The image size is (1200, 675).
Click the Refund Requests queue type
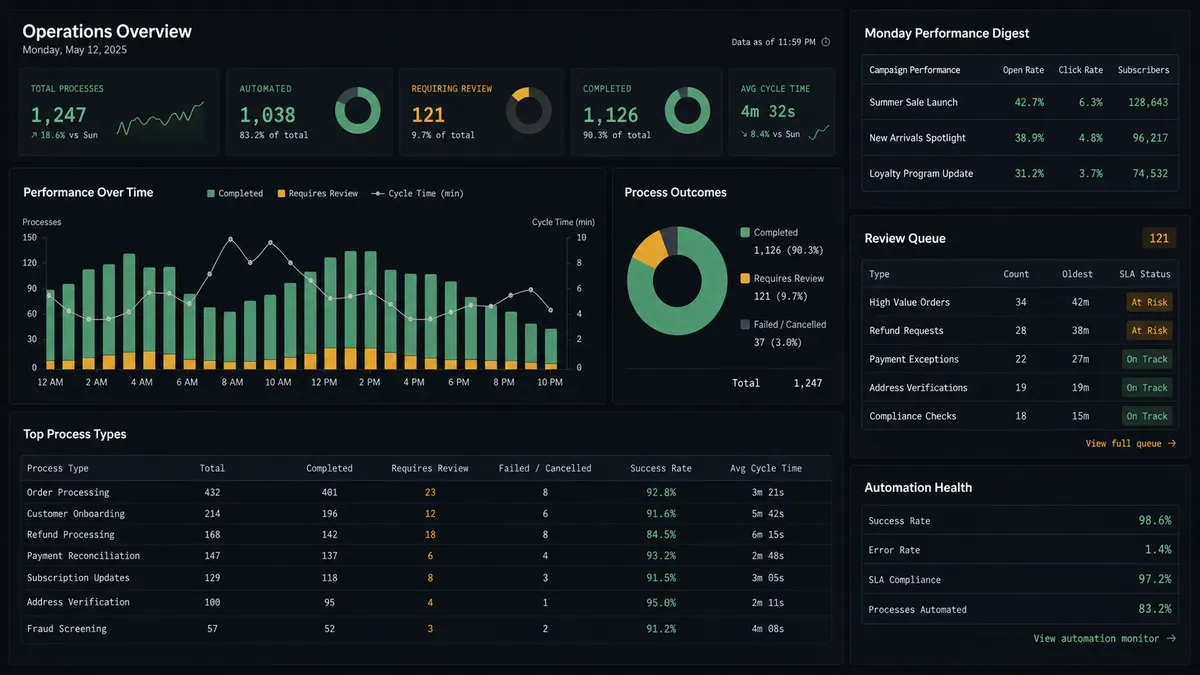(907, 330)
